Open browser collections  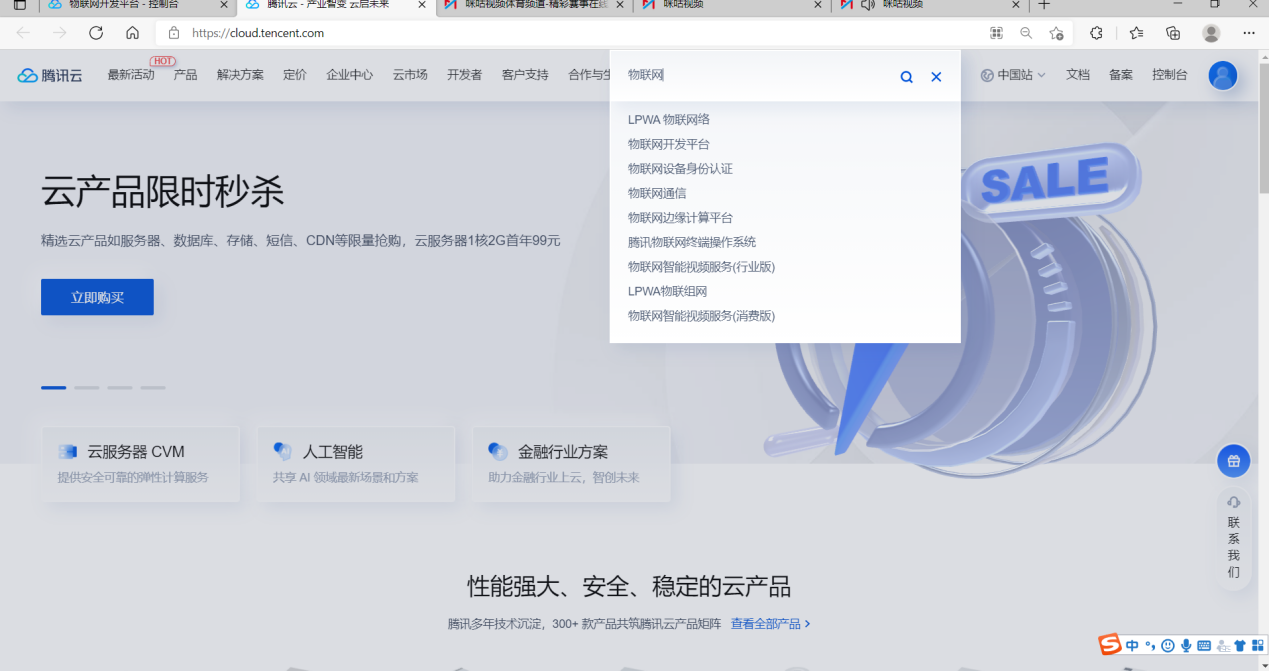click(1173, 33)
